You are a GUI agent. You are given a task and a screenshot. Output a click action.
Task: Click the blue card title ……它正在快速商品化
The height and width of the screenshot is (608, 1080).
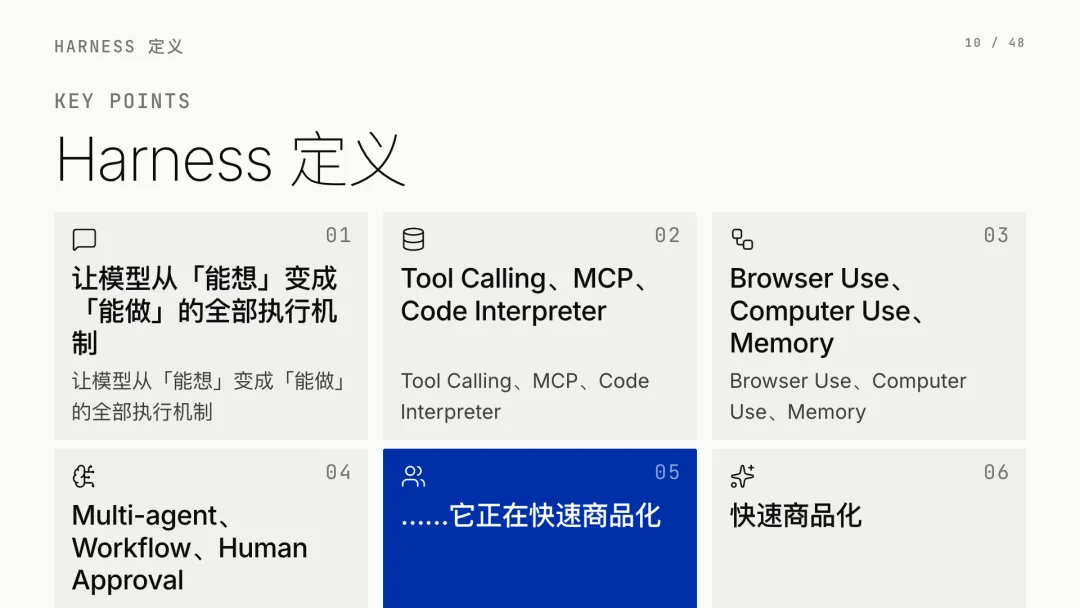coord(531,516)
